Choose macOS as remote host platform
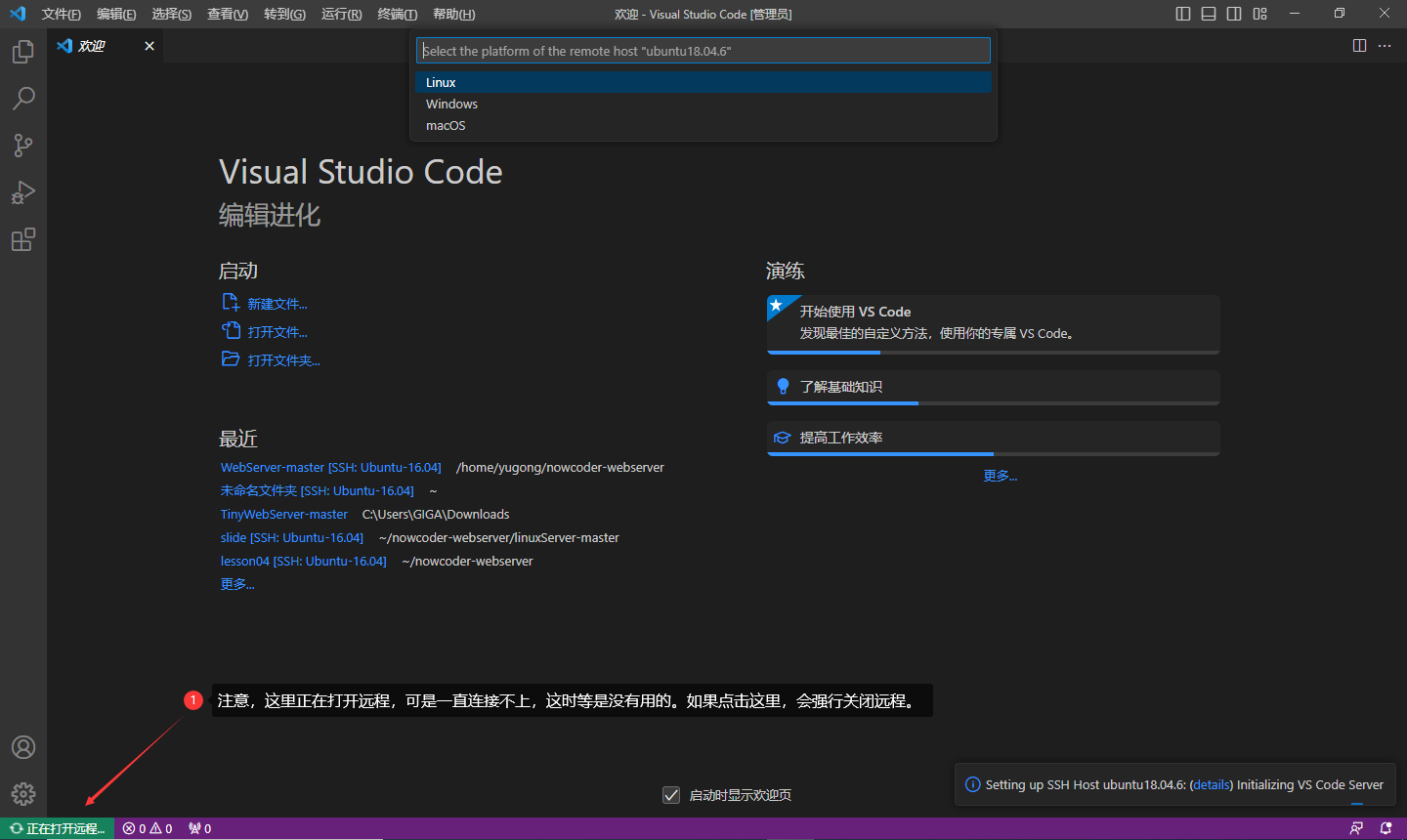Image resolution: width=1407 pixels, height=840 pixels. (703, 126)
